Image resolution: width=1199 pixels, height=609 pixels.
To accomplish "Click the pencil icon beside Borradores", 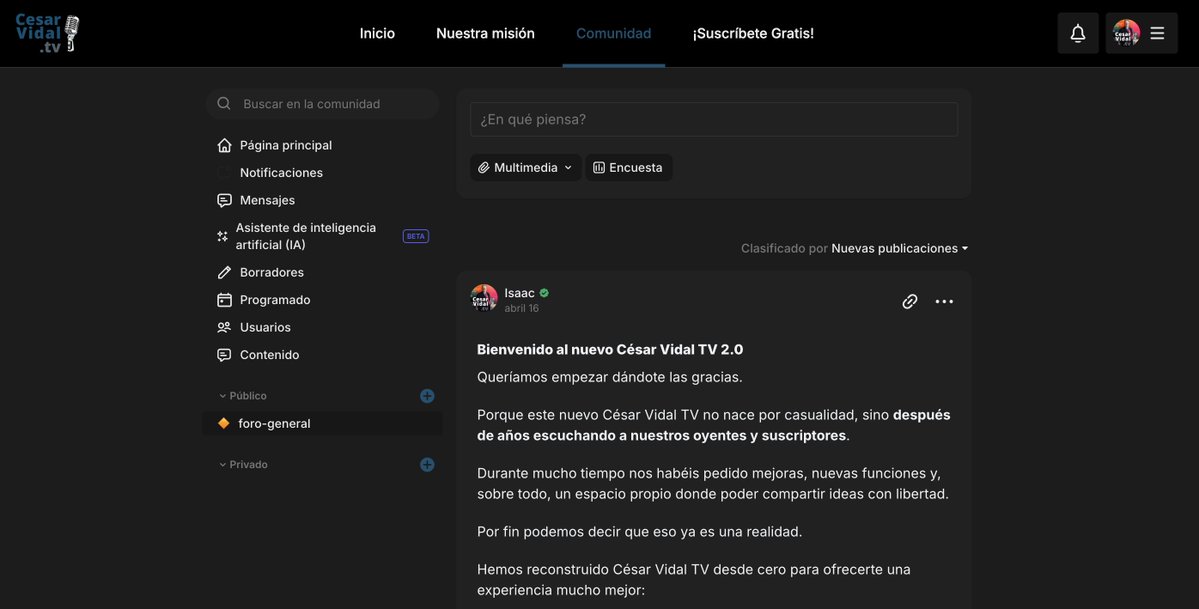I will tap(224, 272).
